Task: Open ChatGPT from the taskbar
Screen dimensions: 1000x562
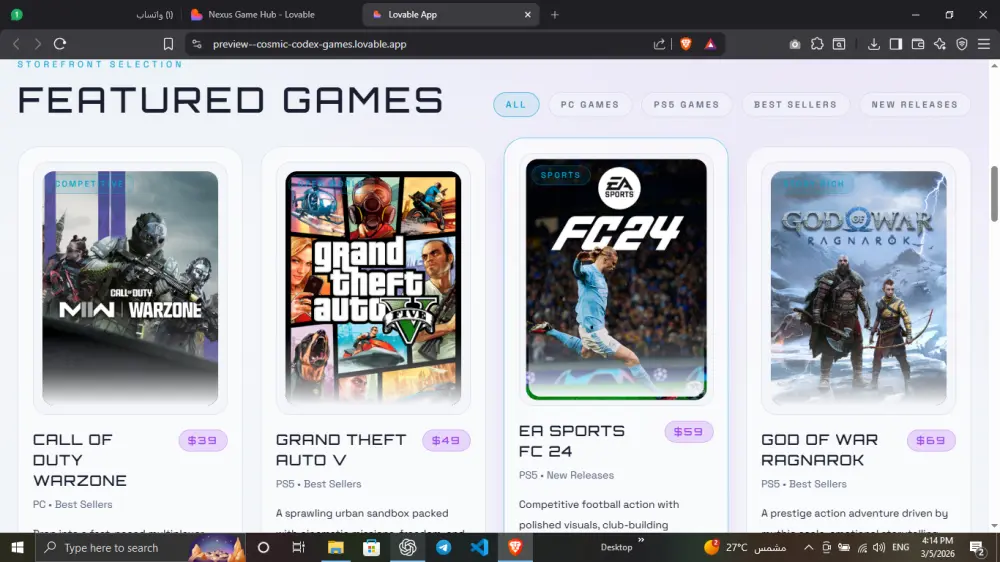Action: click(x=408, y=547)
